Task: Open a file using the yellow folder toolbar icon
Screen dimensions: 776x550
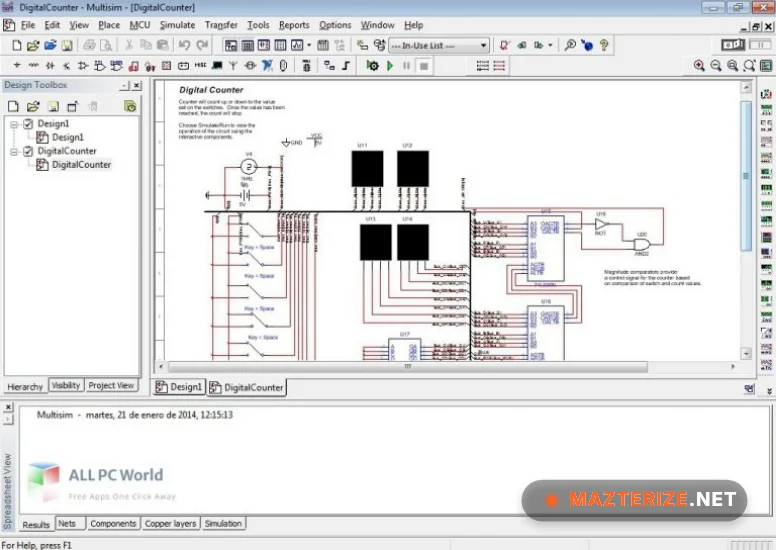Action: 33,46
